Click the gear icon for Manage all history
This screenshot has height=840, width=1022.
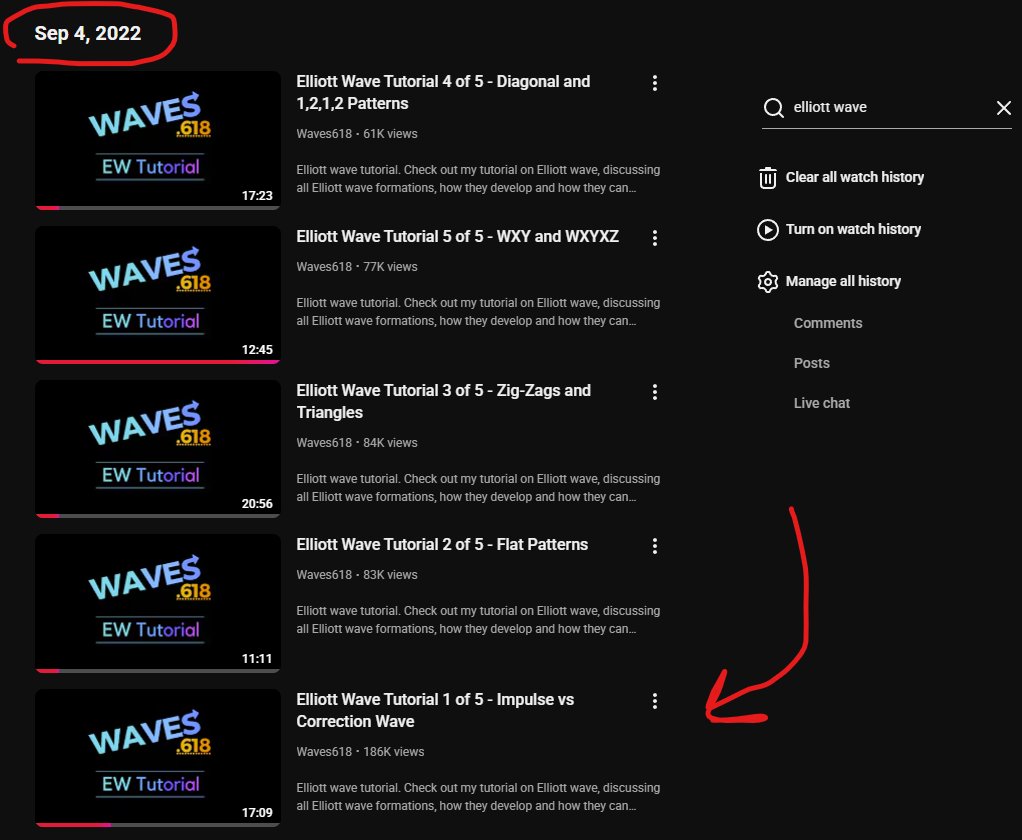pos(767,281)
